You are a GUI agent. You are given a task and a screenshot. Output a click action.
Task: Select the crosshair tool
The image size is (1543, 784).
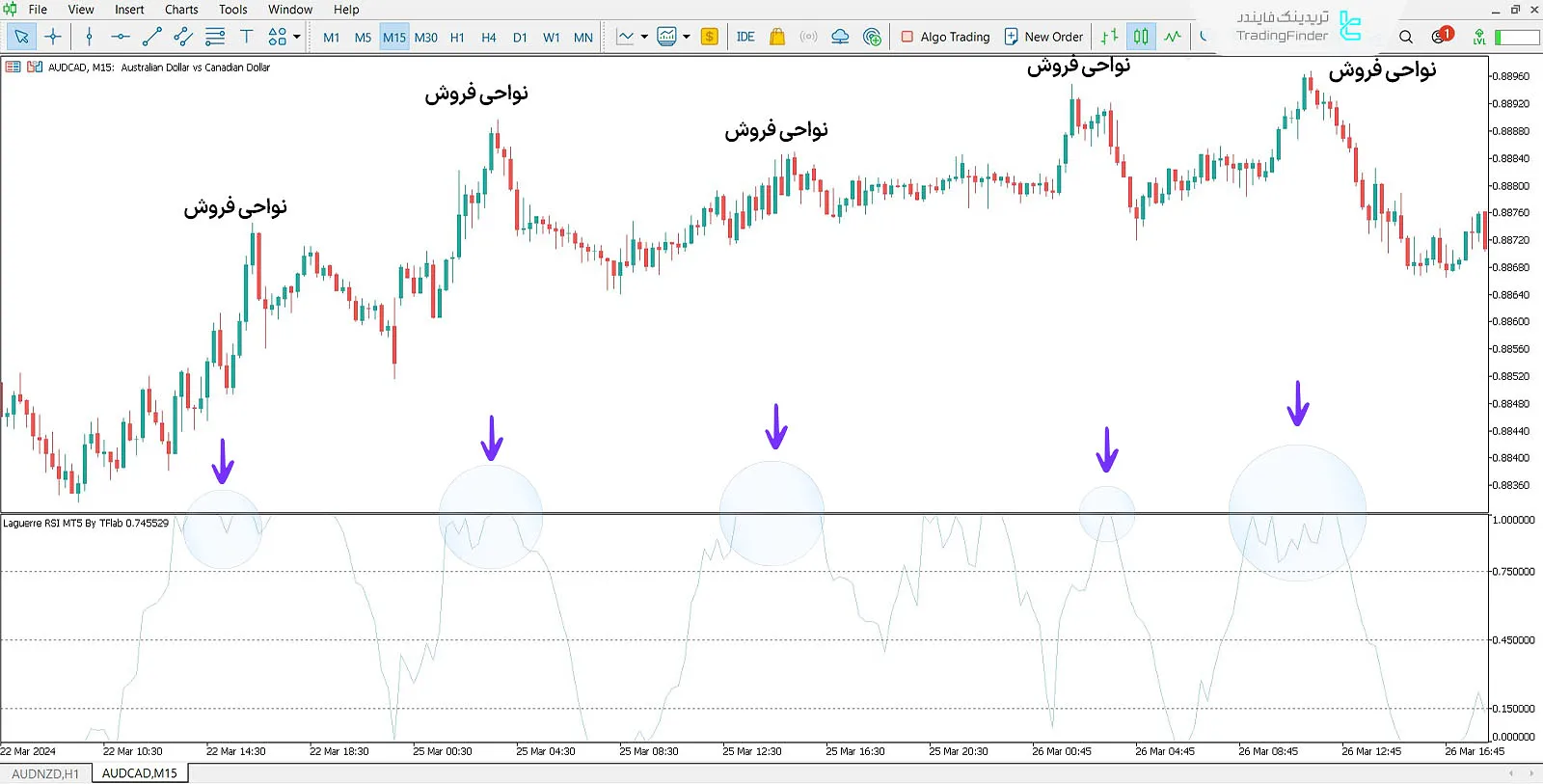(x=53, y=37)
